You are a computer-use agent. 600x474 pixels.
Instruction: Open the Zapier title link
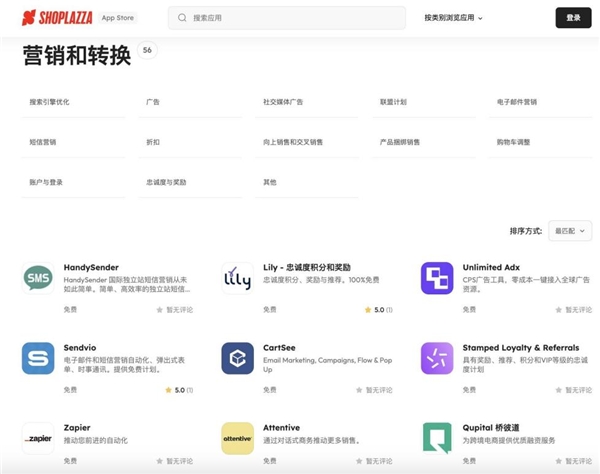pyautogui.click(x=77, y=428)
